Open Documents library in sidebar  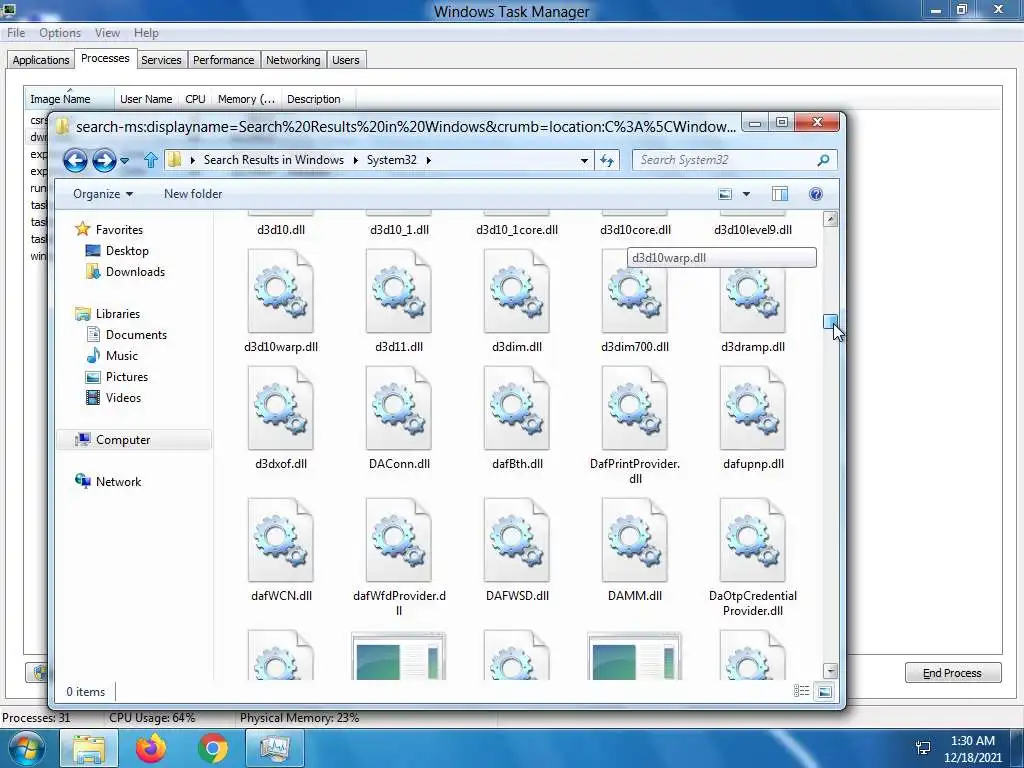[127, 334]
